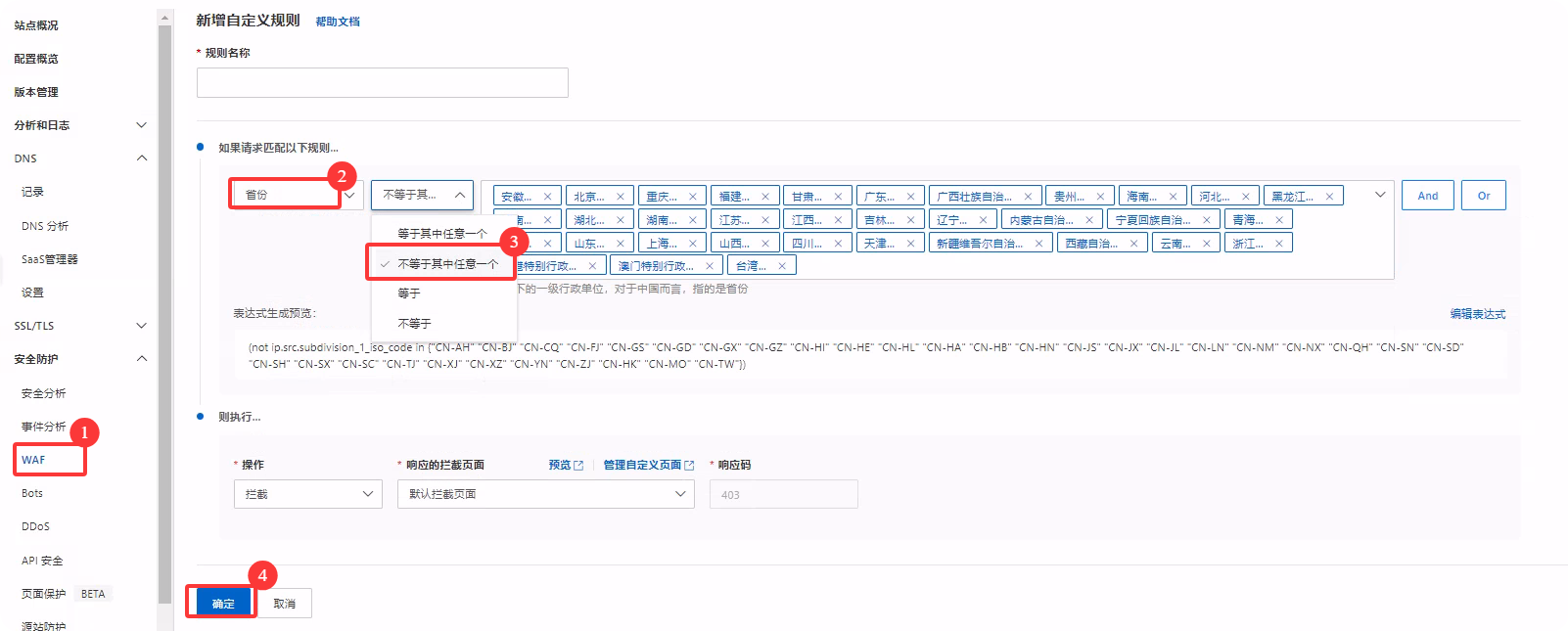This screenshot has height=631, width=1568.
Task: Choose the 不等于 operator option
Action: (414, 324)
